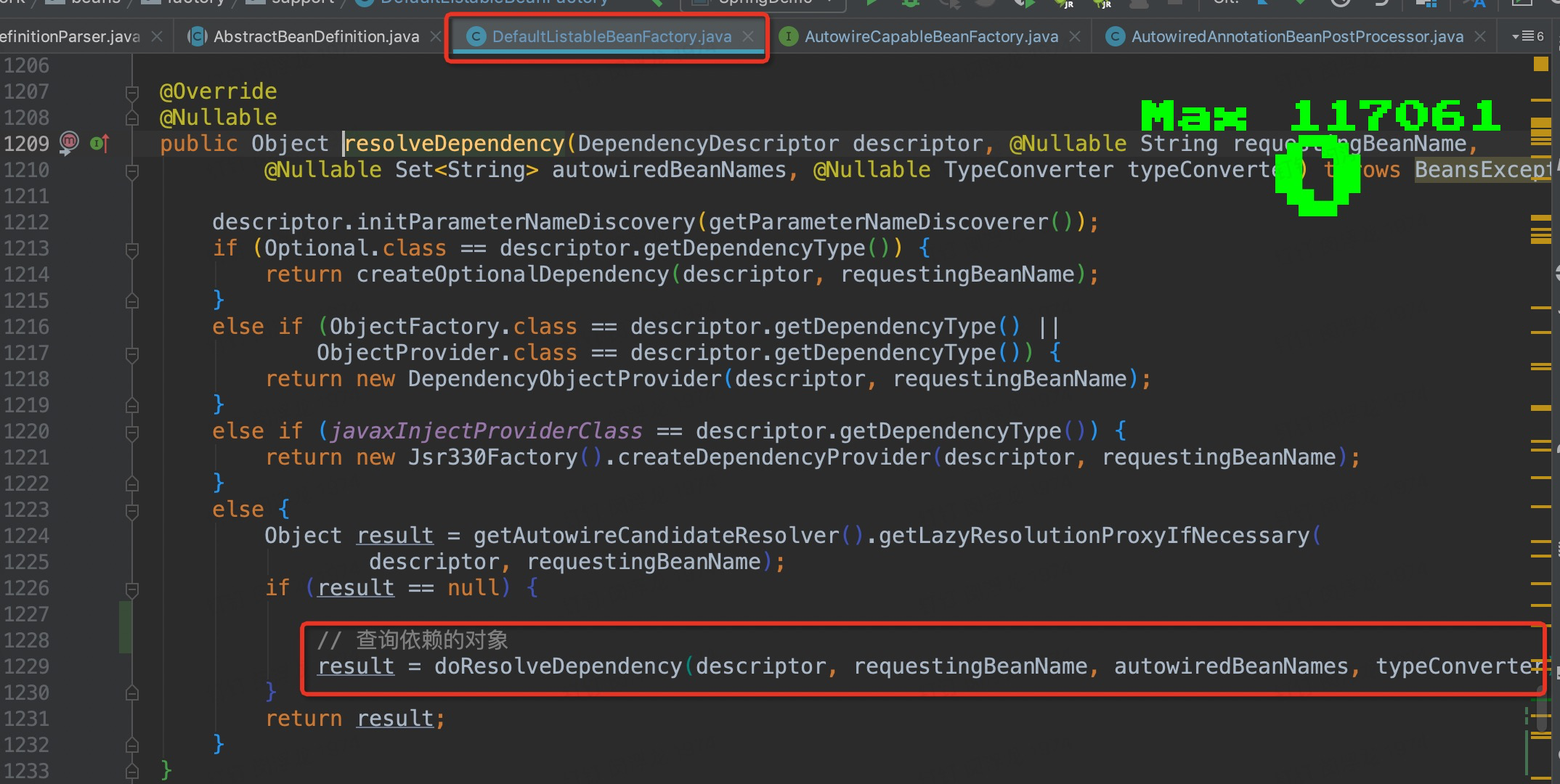Viewport: 1560px width, 784px height.
Task: Click the interface icon on AutowireCapableBeanFactory.java tab
Action: [788, 36]
